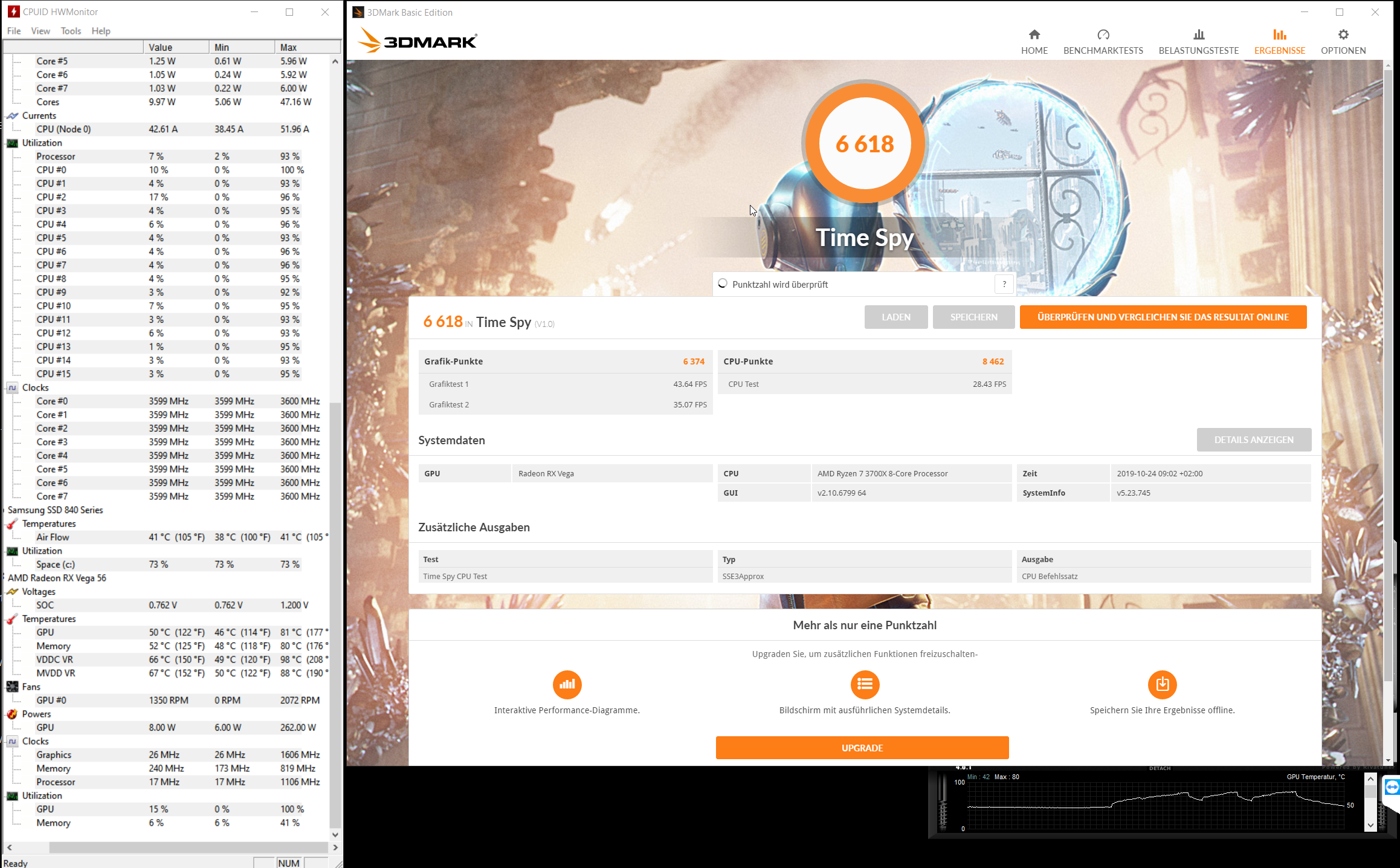The height and width of the screenshot is (868, 1400).
Task: Select the "Space (c:)" row
Action: tap(167, 564)
